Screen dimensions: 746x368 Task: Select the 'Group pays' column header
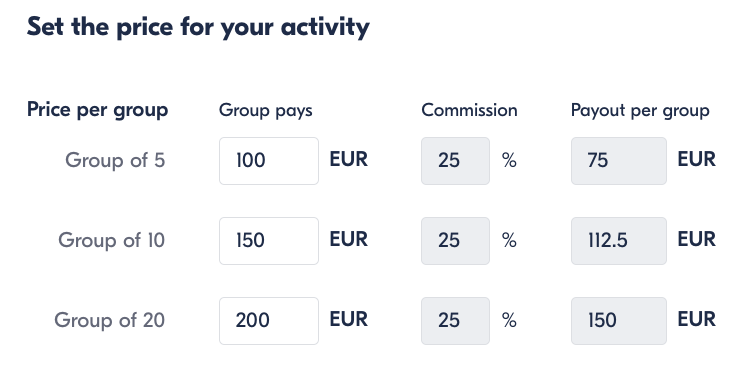pos(265,110)
